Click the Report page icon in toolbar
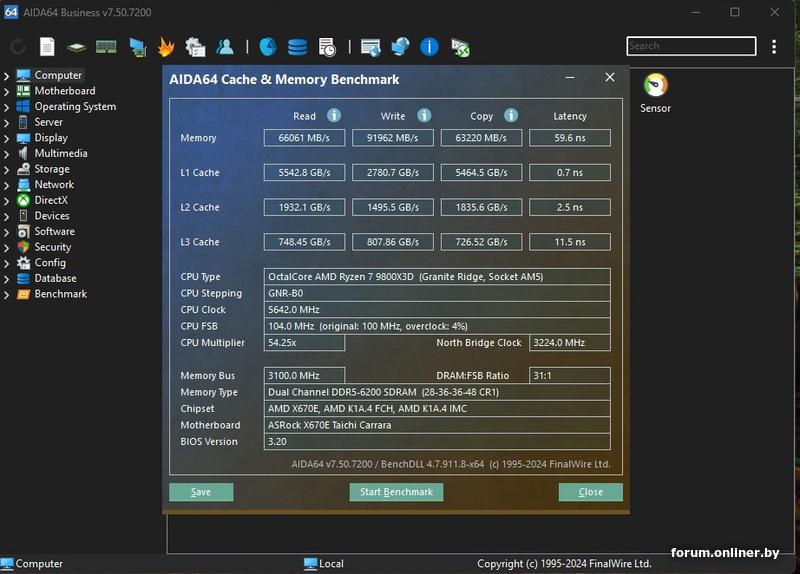The image size is (800, 574). coord(47,47)
